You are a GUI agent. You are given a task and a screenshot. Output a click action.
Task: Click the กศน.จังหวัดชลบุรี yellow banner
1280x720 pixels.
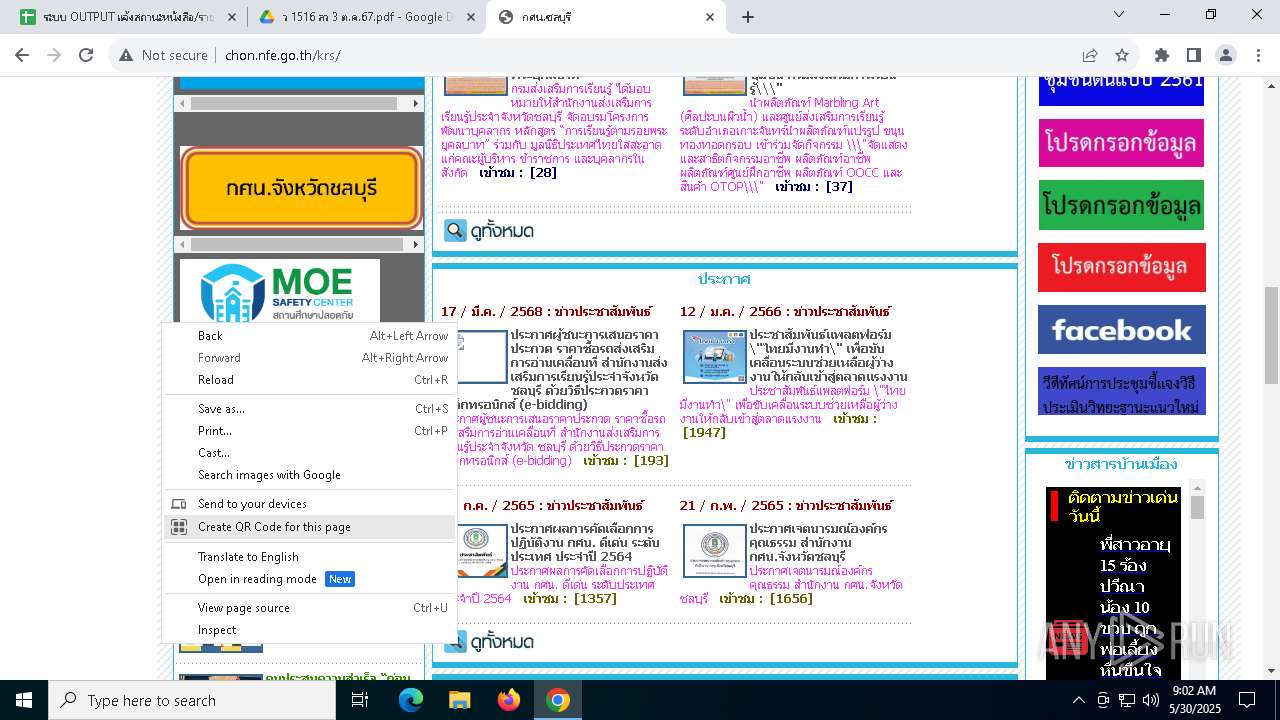(x=301, y=188)
